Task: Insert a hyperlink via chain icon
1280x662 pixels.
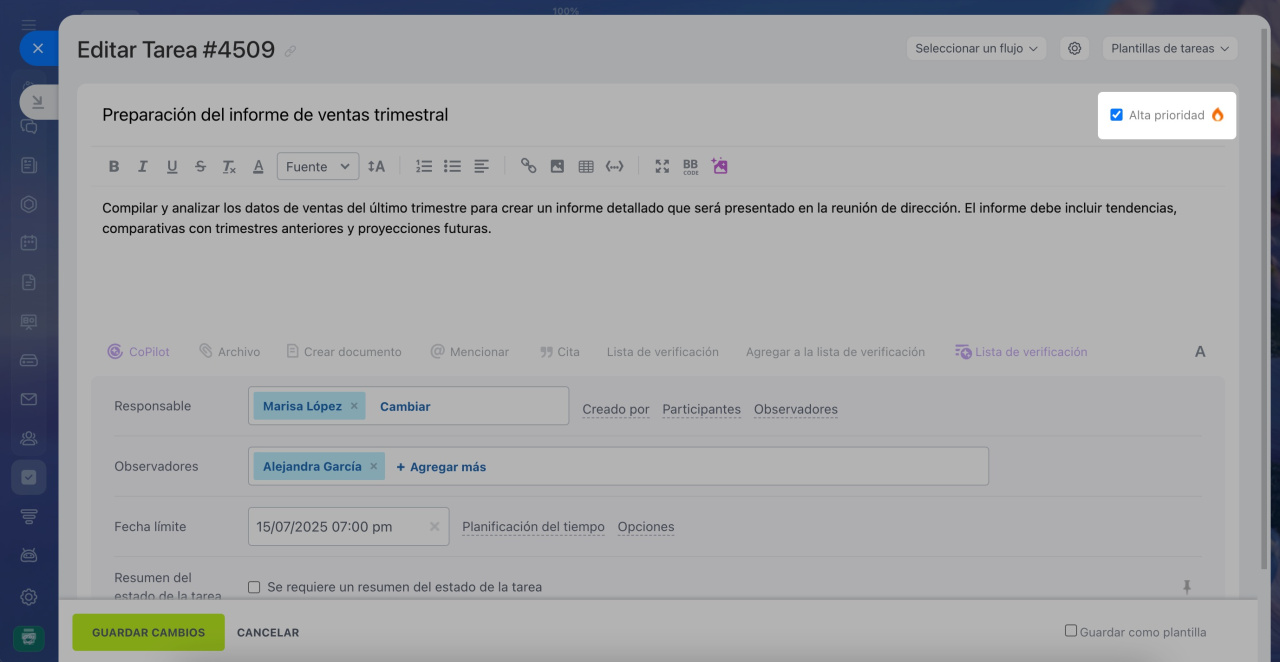Action: tap(528, 167)
